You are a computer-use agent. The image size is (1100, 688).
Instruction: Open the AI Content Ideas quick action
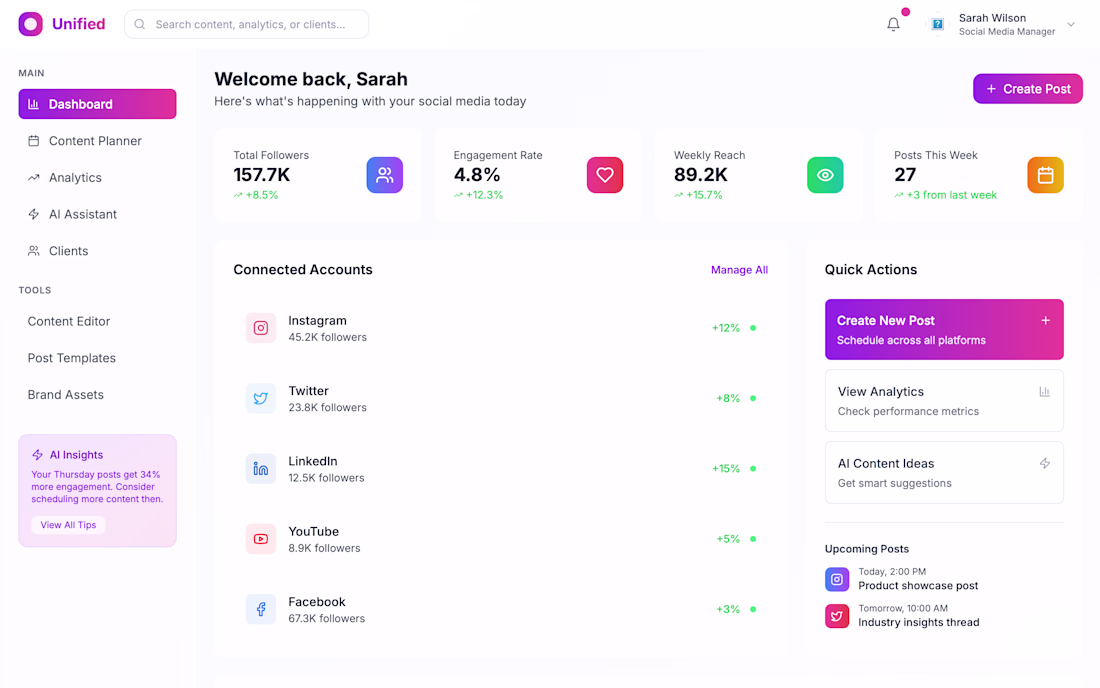(x=944, y=473)
